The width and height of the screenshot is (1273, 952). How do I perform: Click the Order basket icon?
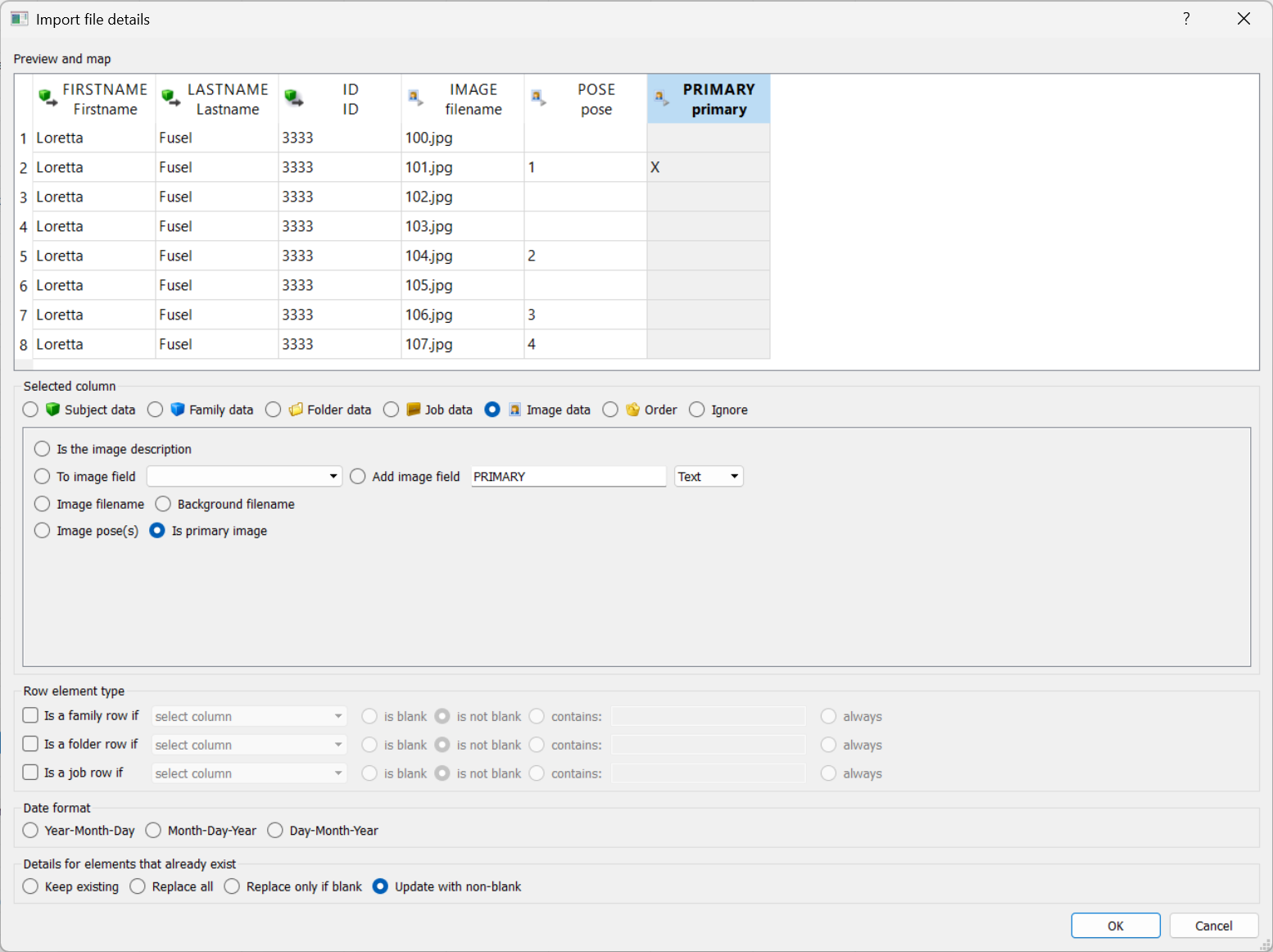(x=632, y=409)
